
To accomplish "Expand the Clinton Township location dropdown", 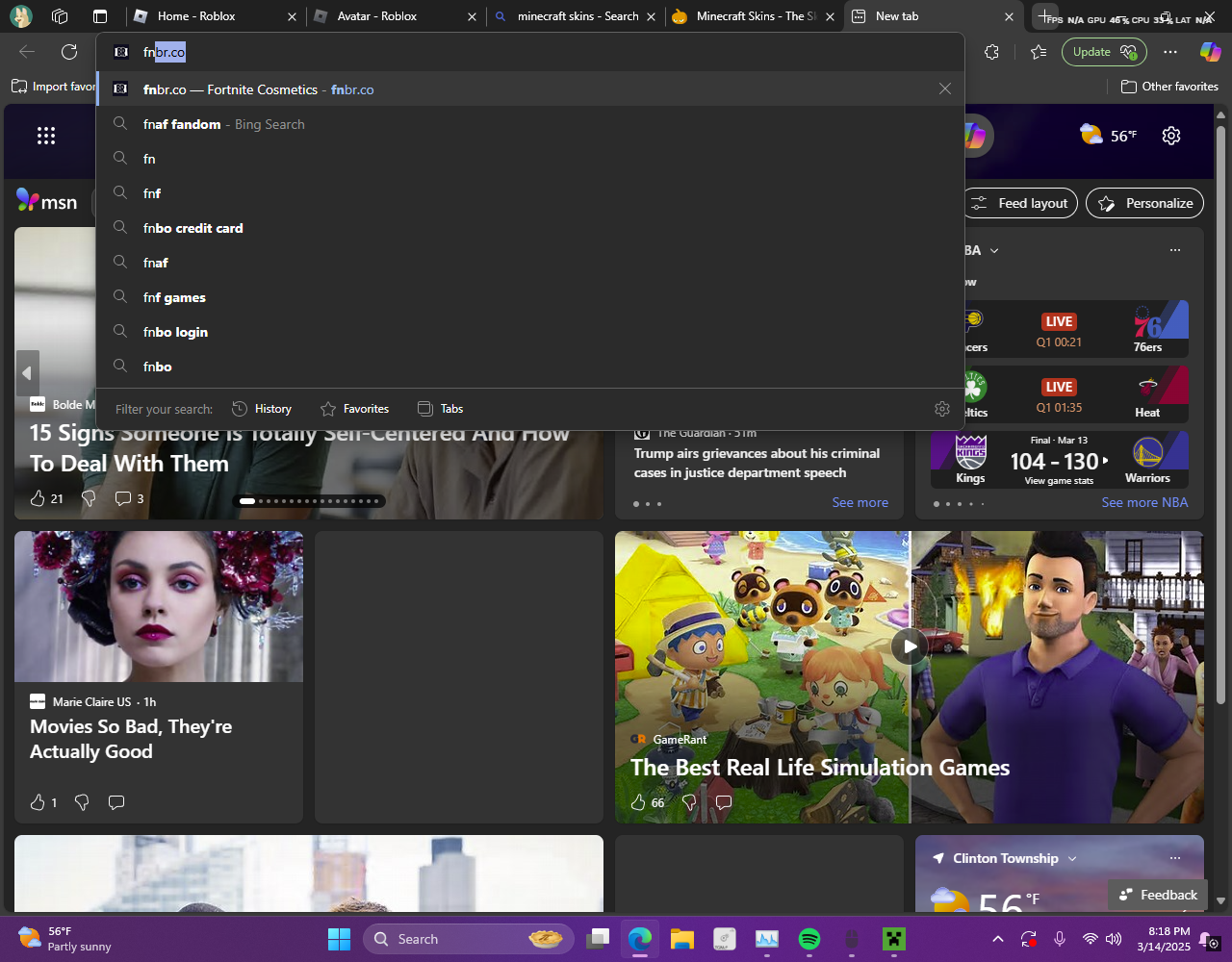I will click(1072, 858).
